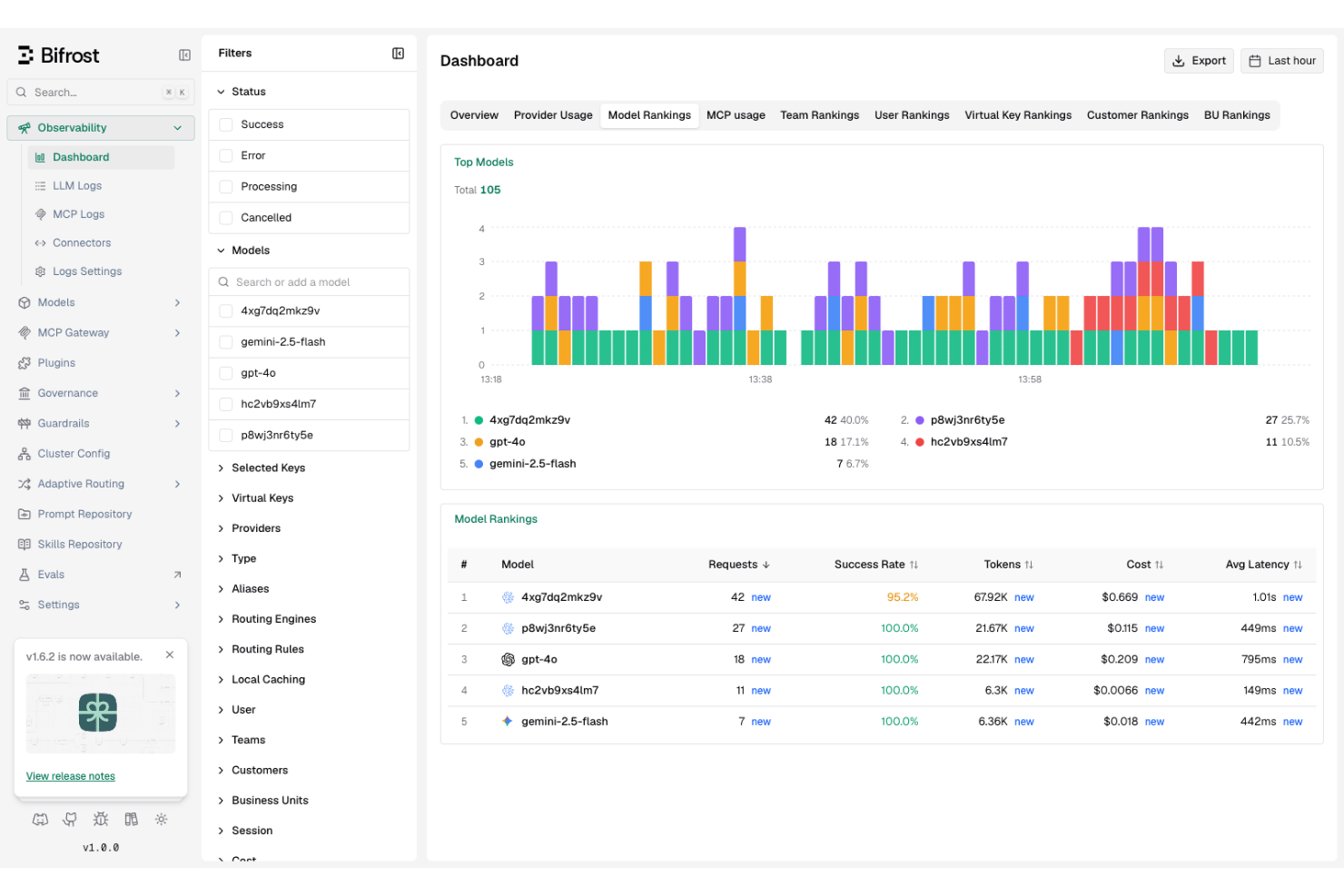Enable the gemini-2.5-flash model filter checkbox
This screenshot has width=1344, height=896.
[x=226, y=342]
